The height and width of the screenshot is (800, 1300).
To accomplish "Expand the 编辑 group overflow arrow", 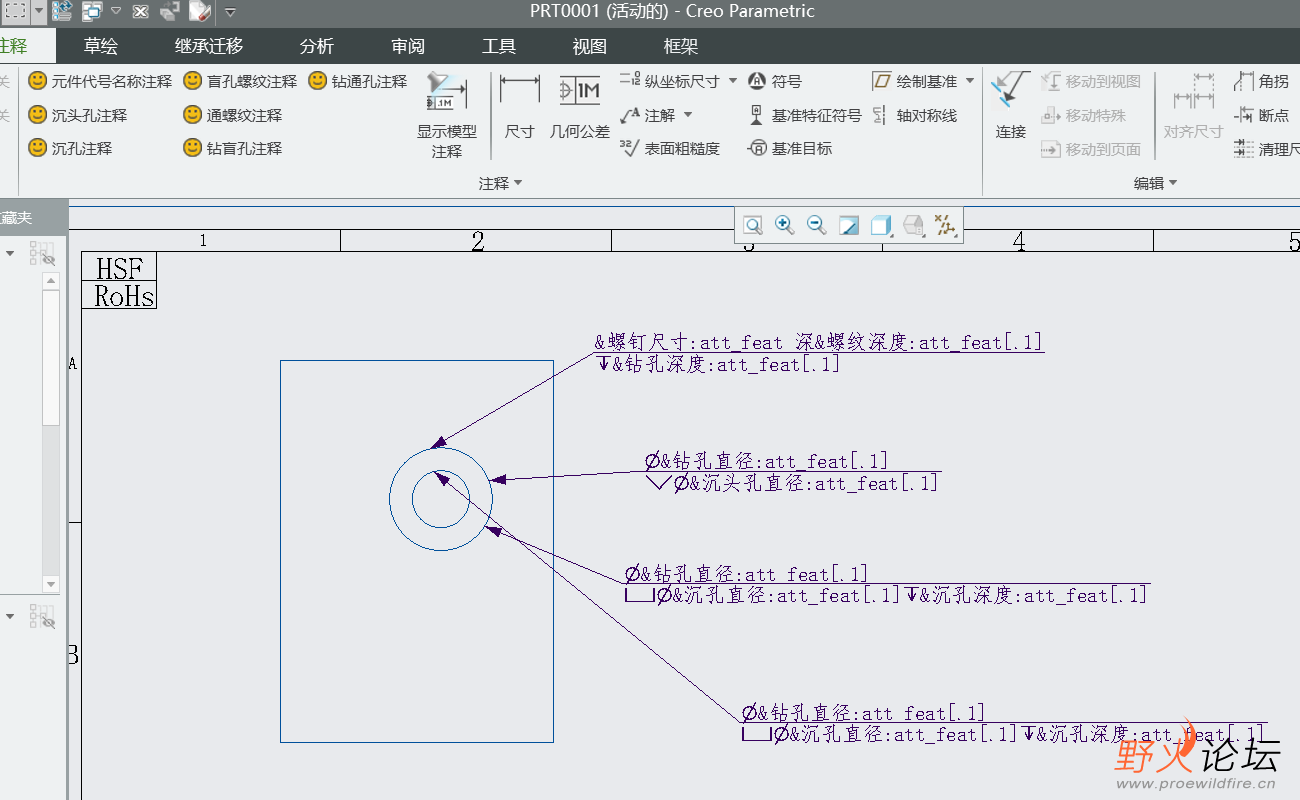I will (1173, 184).
